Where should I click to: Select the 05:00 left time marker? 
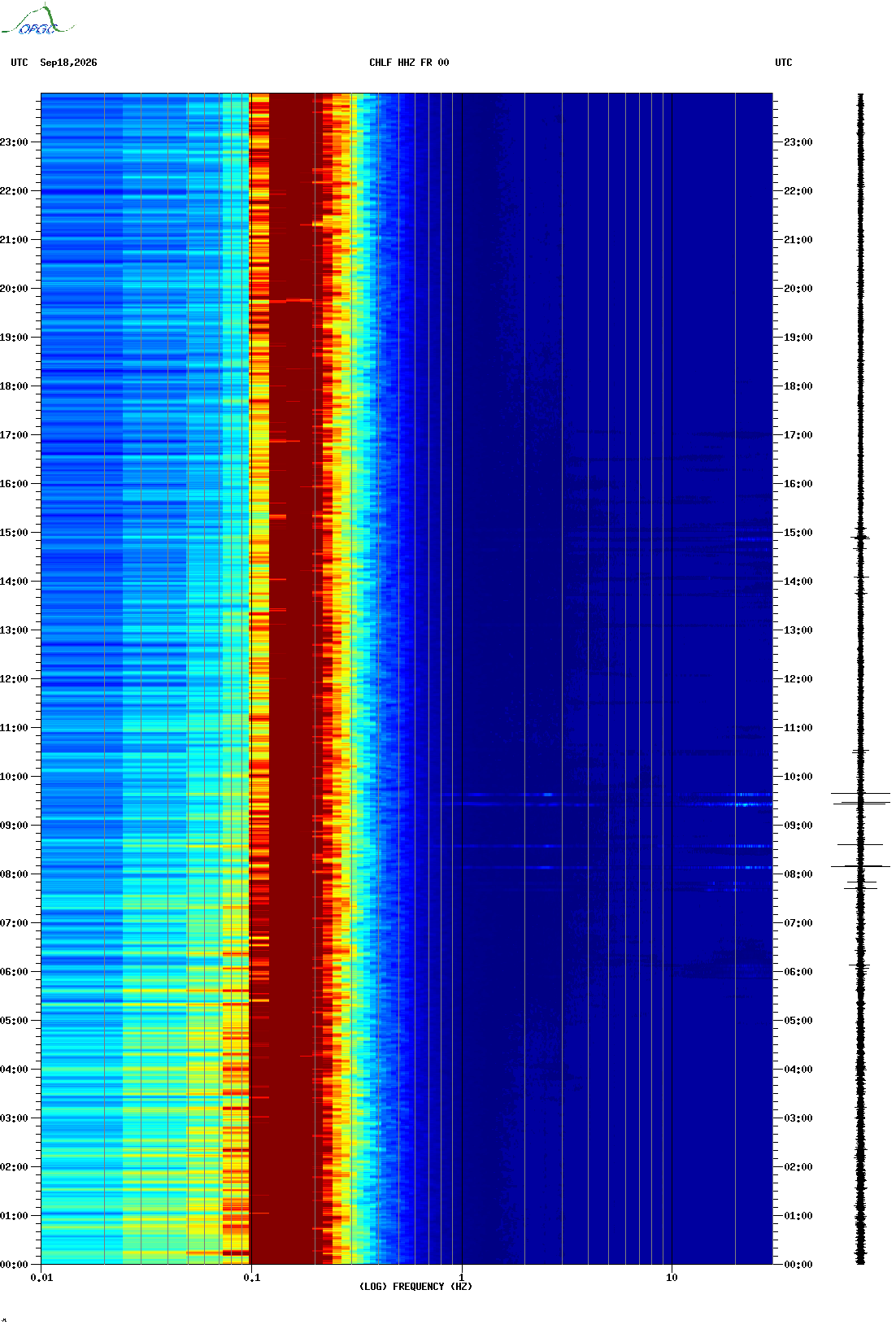(14, 1021)
